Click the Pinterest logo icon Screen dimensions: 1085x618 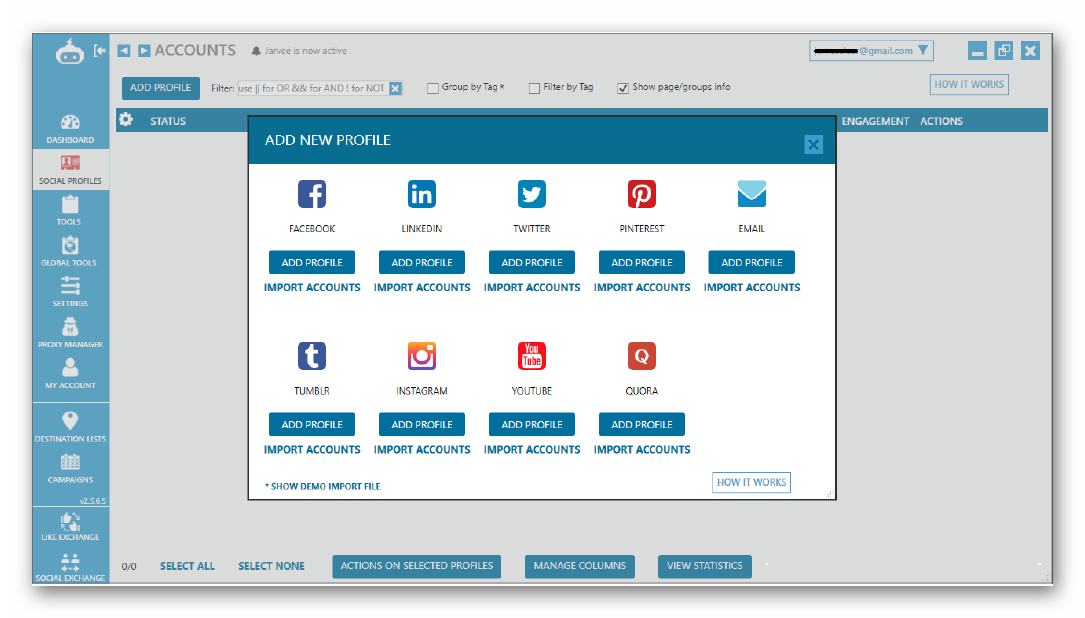coord(641,194)
